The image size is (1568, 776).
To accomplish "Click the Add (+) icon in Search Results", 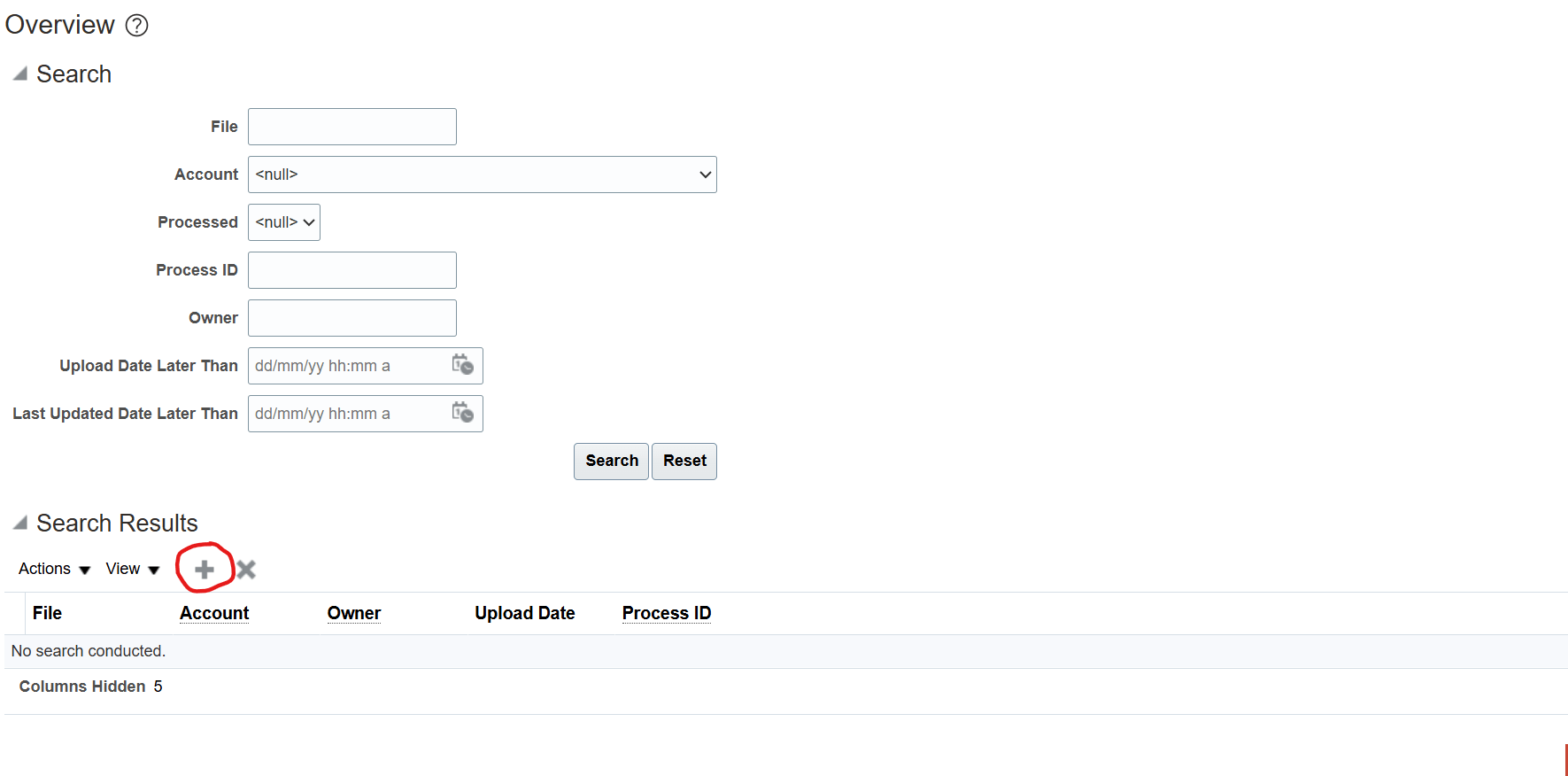I will coord(205,570).
